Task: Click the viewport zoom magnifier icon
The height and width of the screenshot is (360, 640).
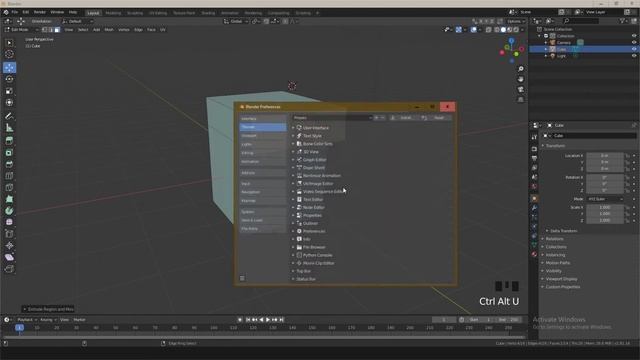Action: 521,69
